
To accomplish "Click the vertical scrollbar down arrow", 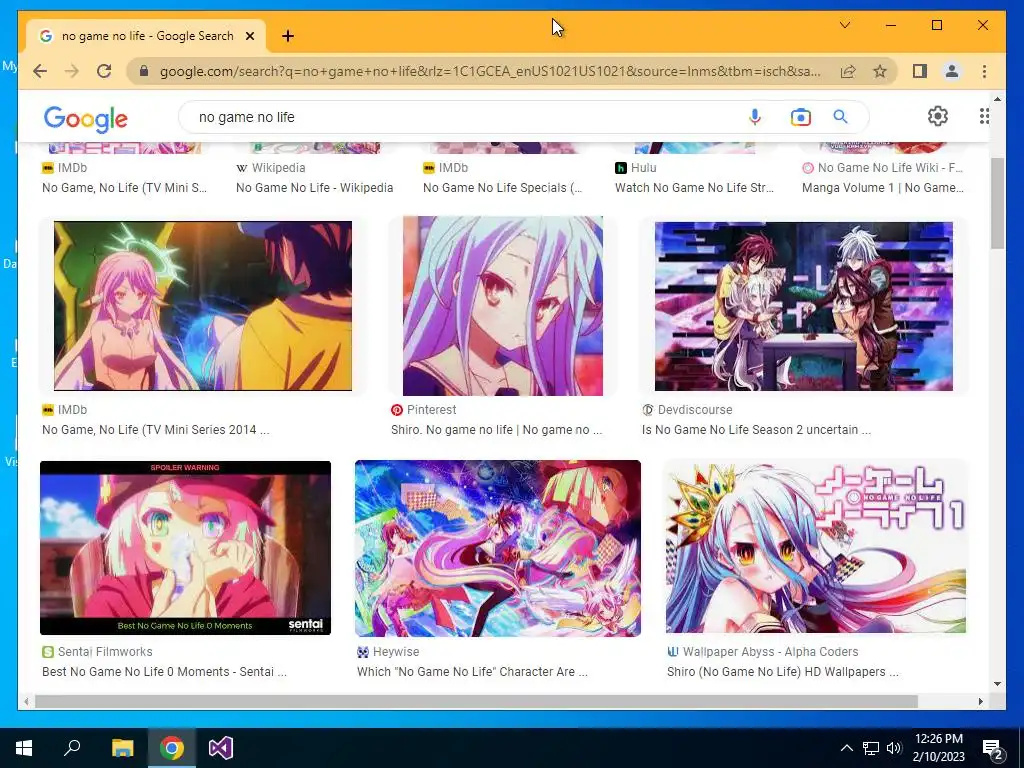I will (997, 684).
